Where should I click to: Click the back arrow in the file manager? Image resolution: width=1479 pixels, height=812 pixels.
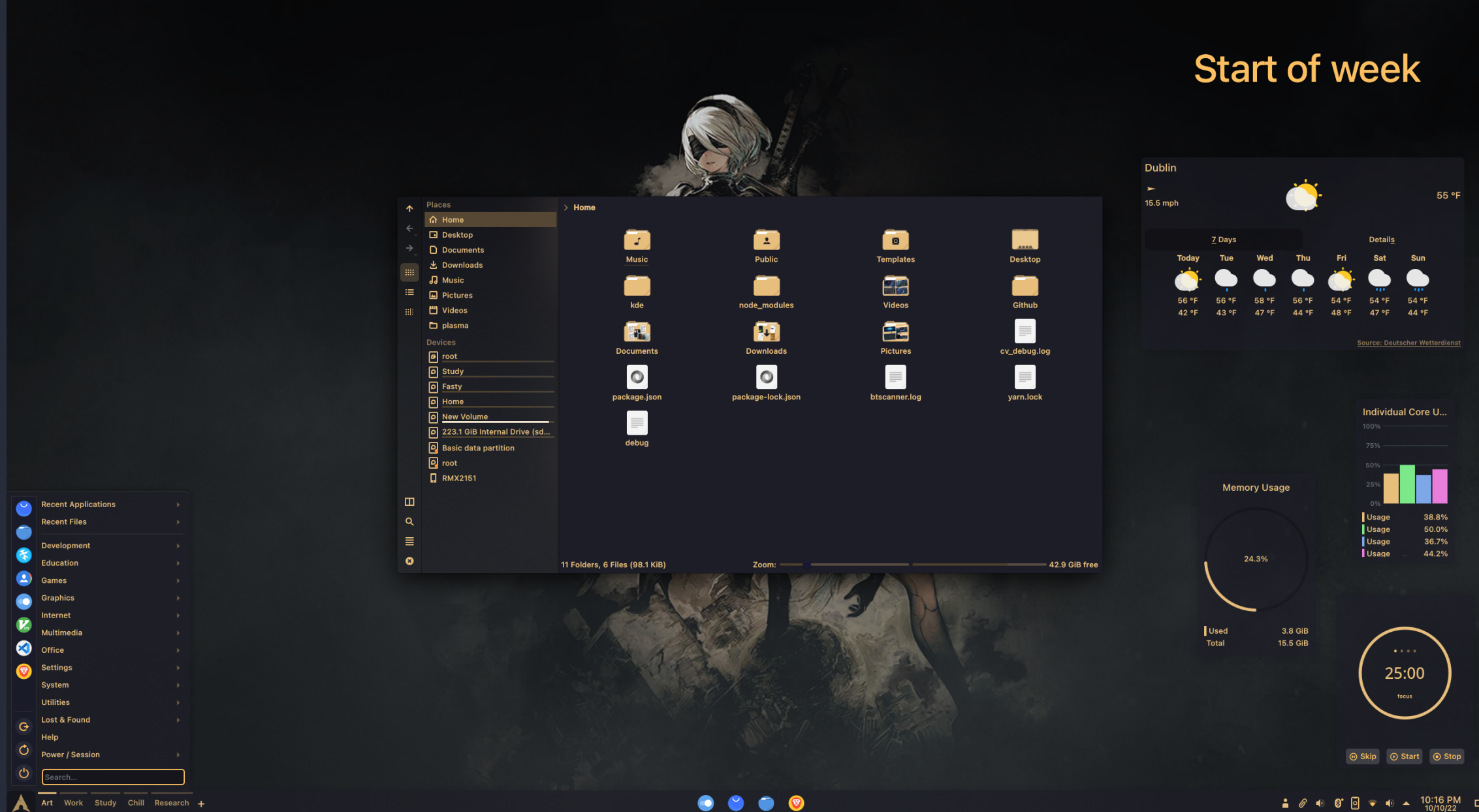(x=409, y=228)
